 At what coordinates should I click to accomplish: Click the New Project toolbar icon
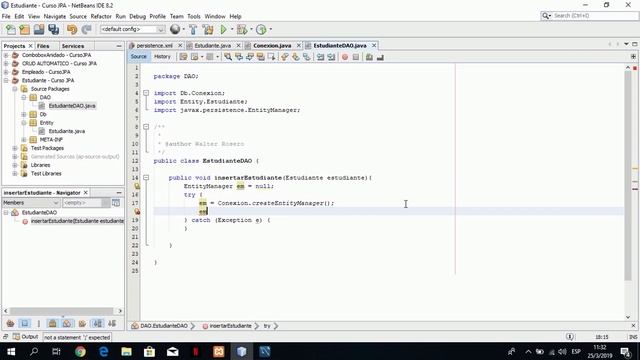(24, 29)
